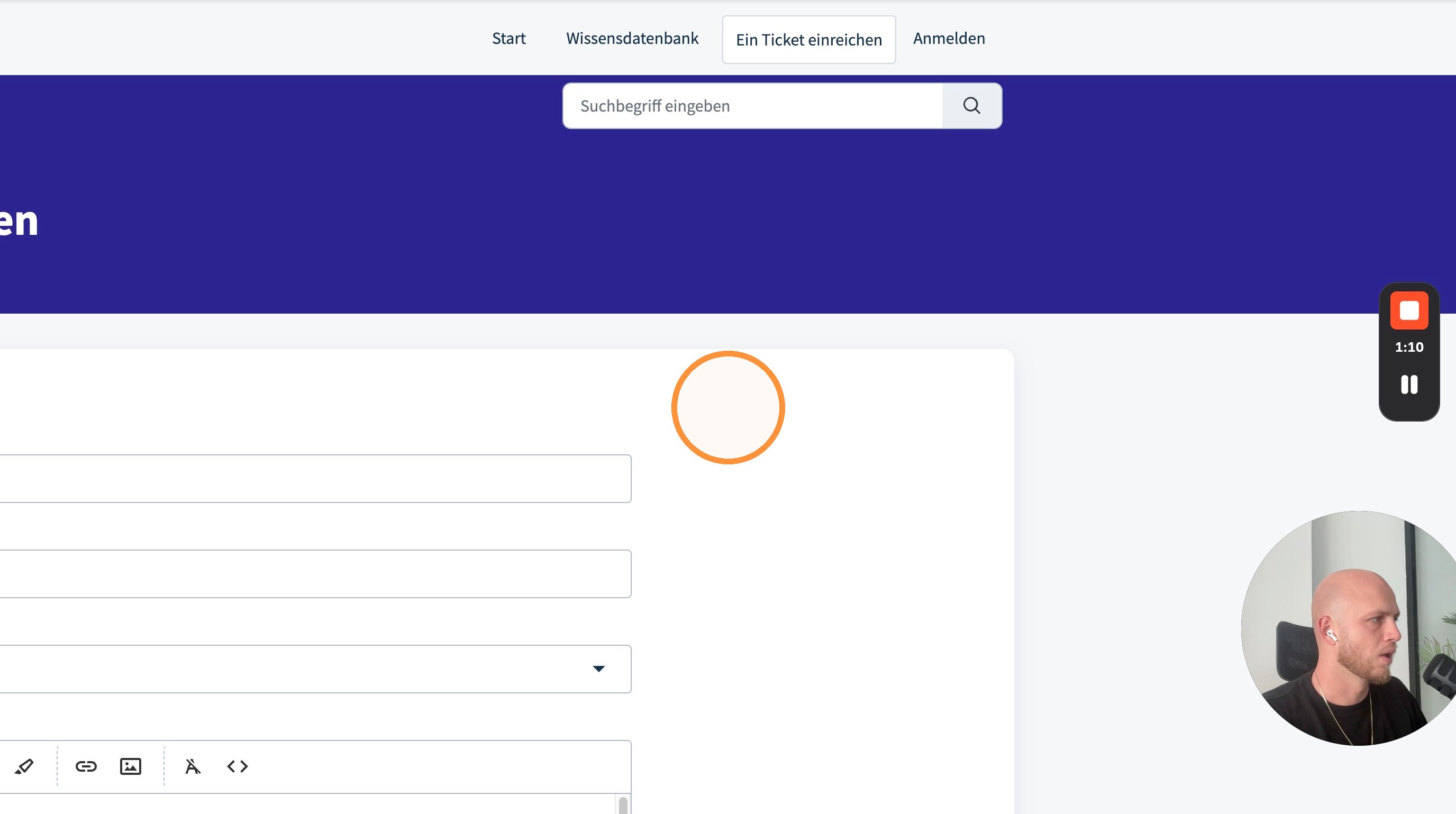Click the search magnifier button

(971, 106)
